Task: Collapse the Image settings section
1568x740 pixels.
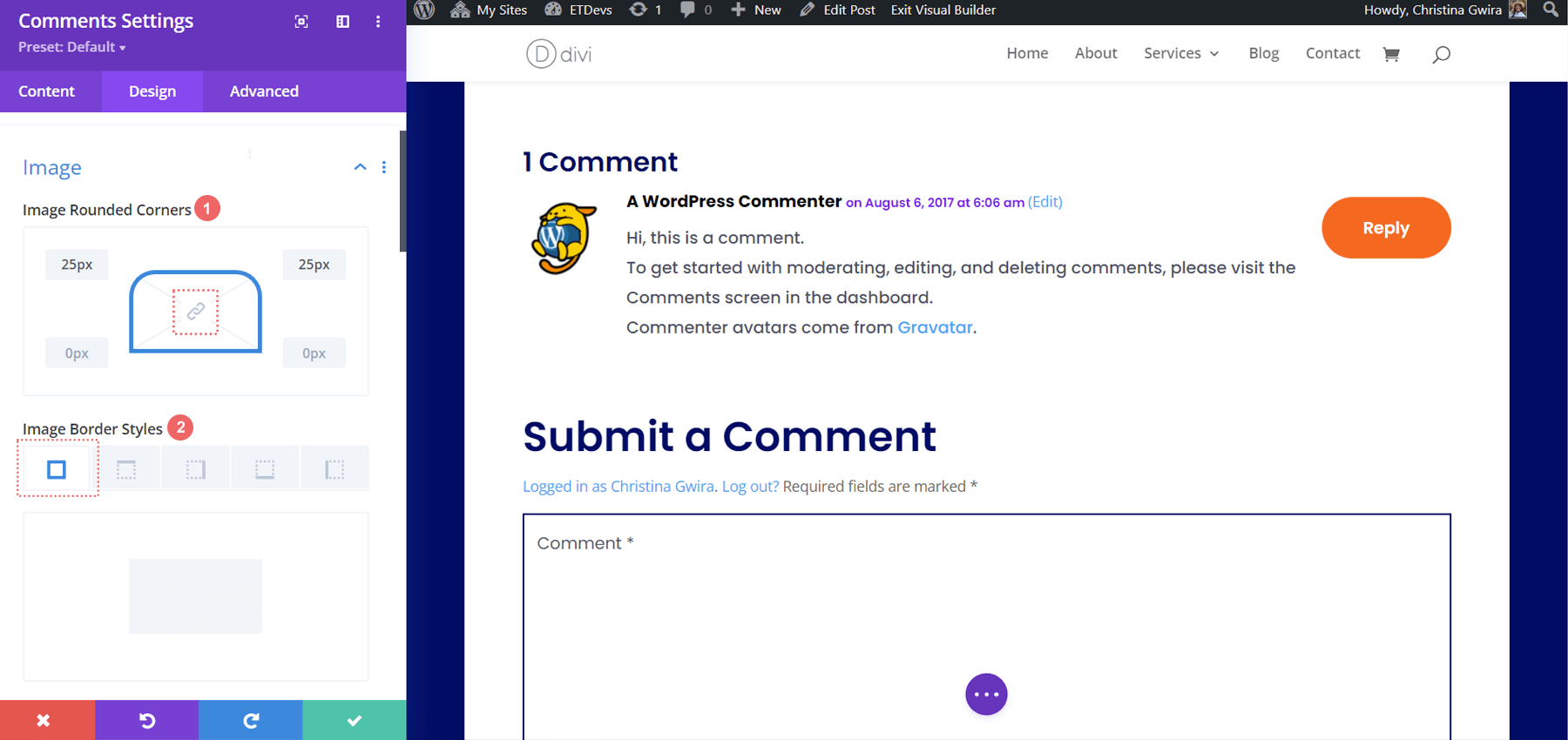Action: (360, 167)
